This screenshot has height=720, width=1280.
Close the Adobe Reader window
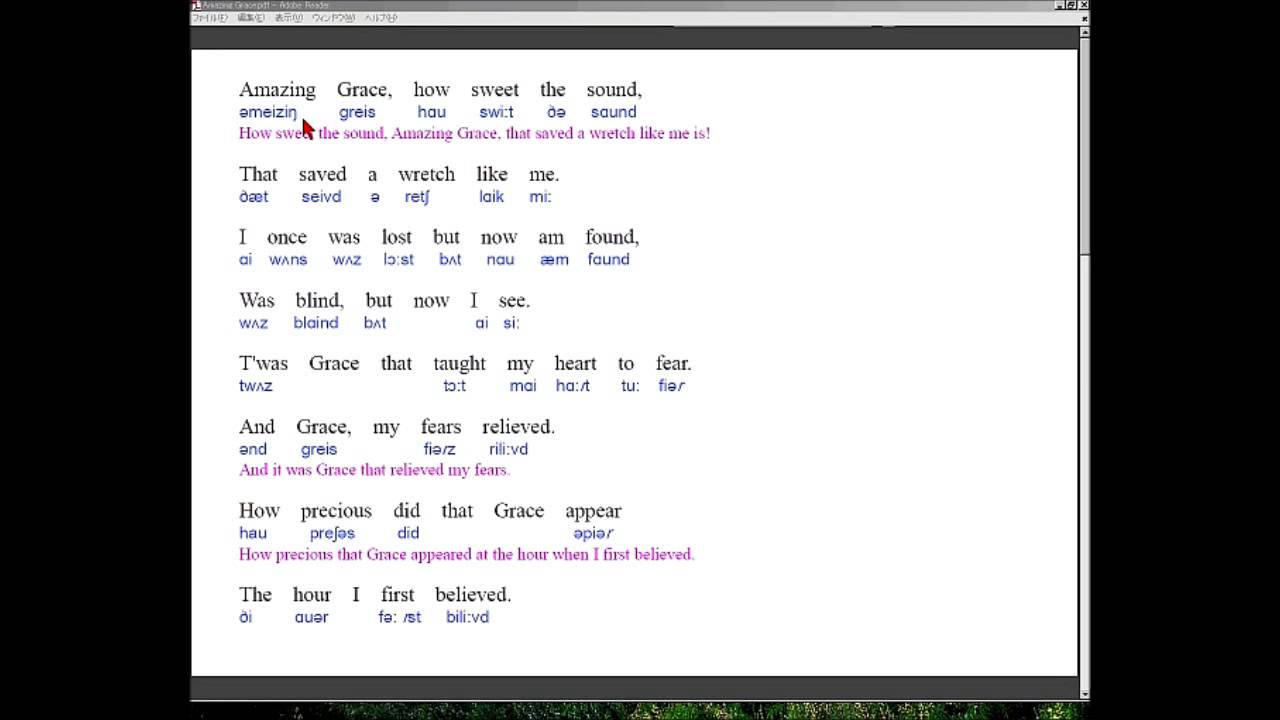1084,5
